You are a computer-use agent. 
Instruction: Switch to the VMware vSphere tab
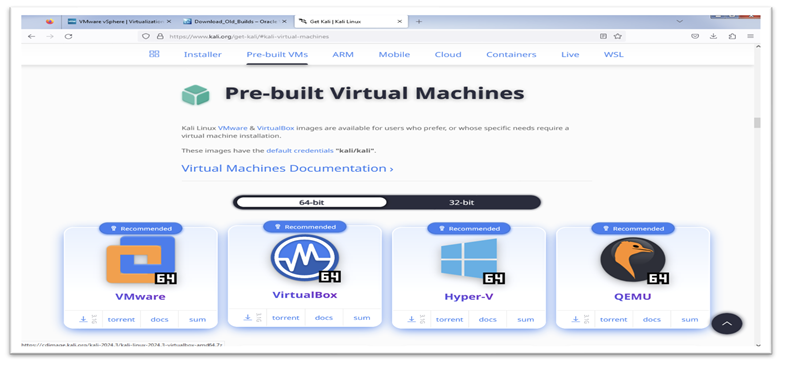pos(120,21)
